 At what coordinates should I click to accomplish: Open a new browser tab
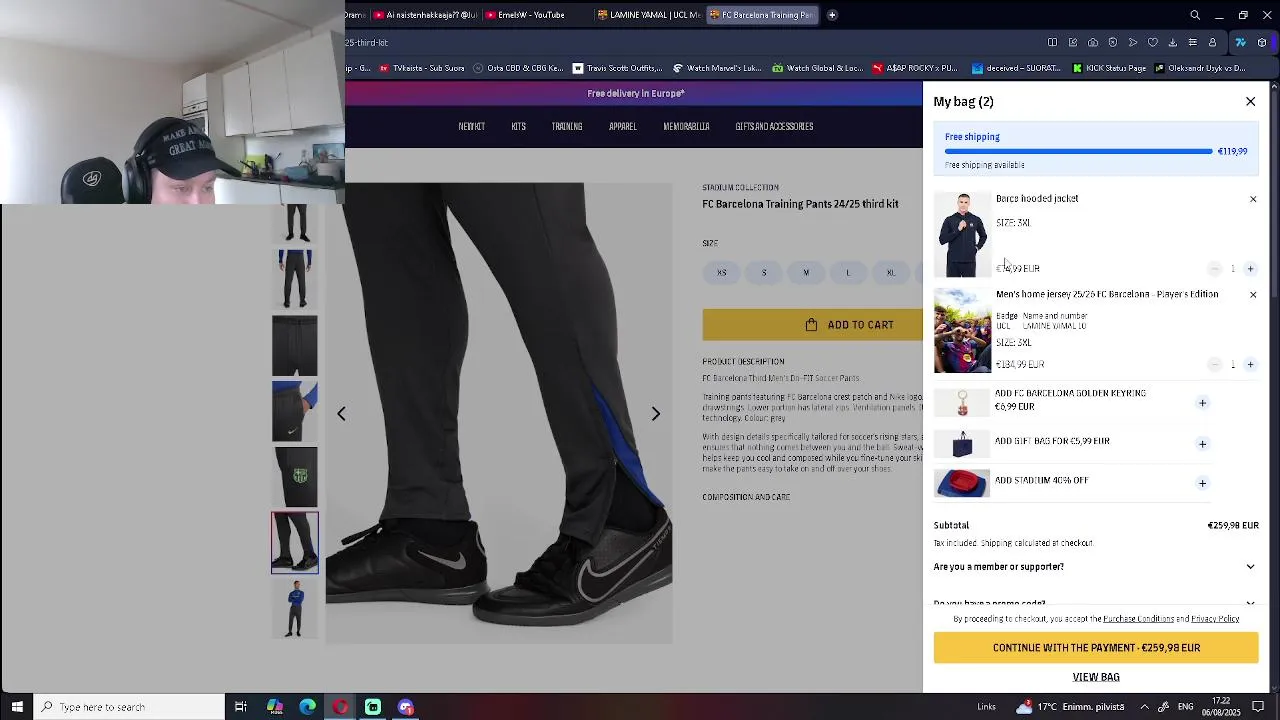[x=832, y=15]
